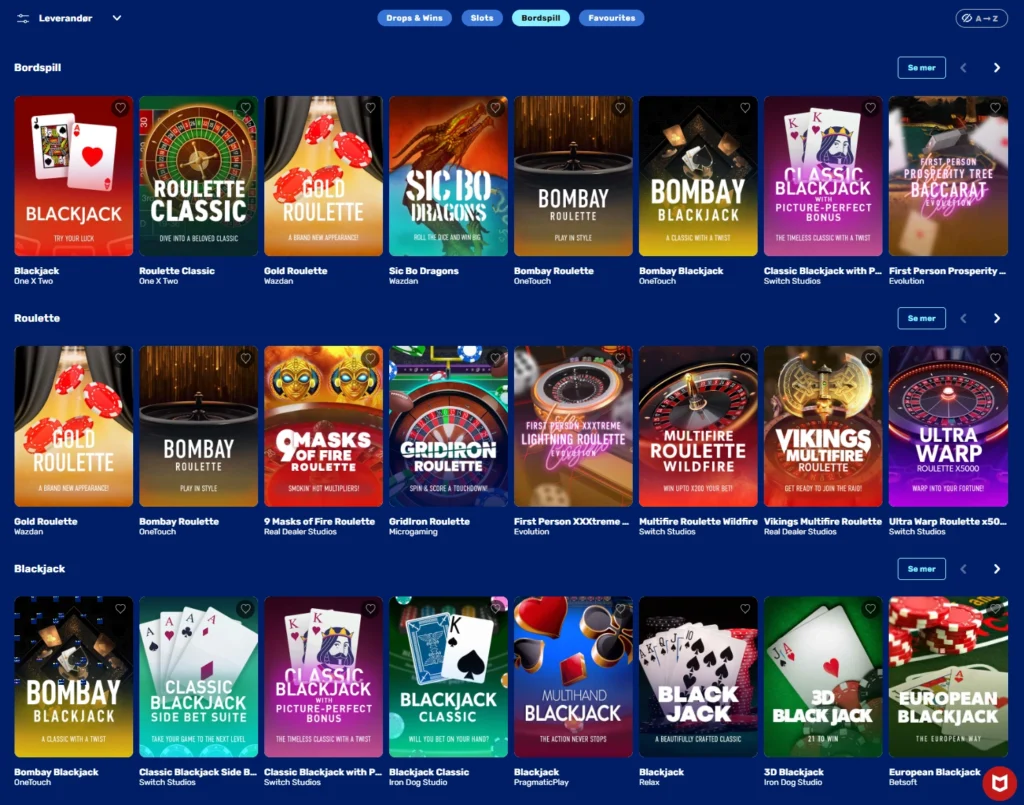Open the Drops & Wins tab
Screen dimensions: 1024x805
tap(414, 18)
